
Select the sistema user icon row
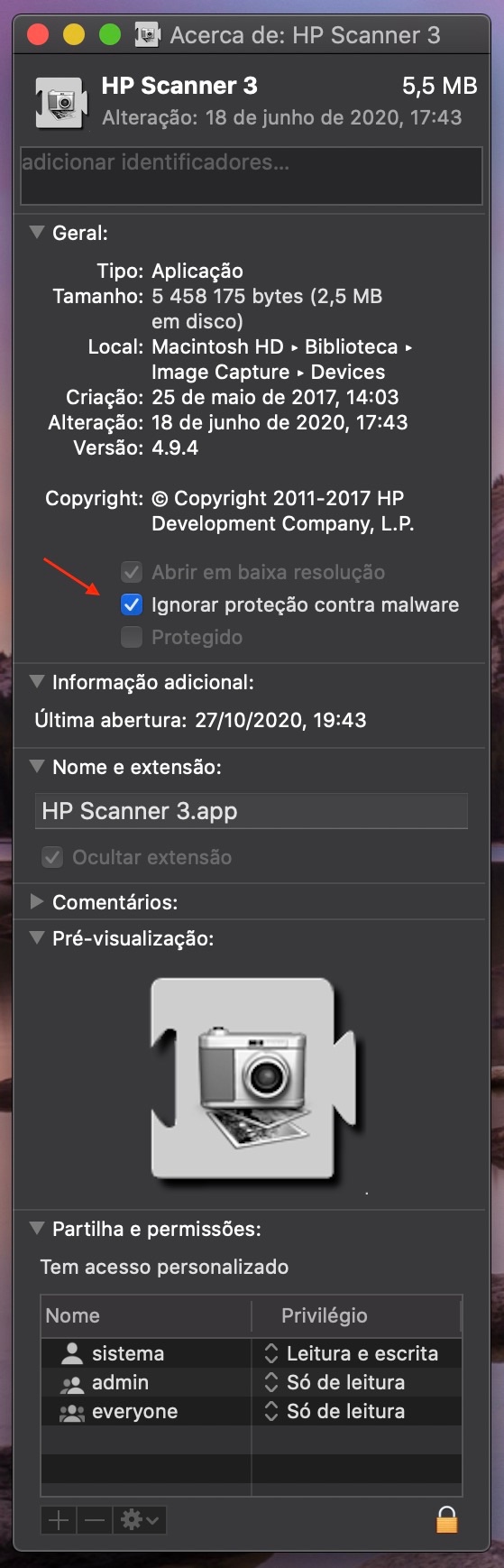[146, 1353]
